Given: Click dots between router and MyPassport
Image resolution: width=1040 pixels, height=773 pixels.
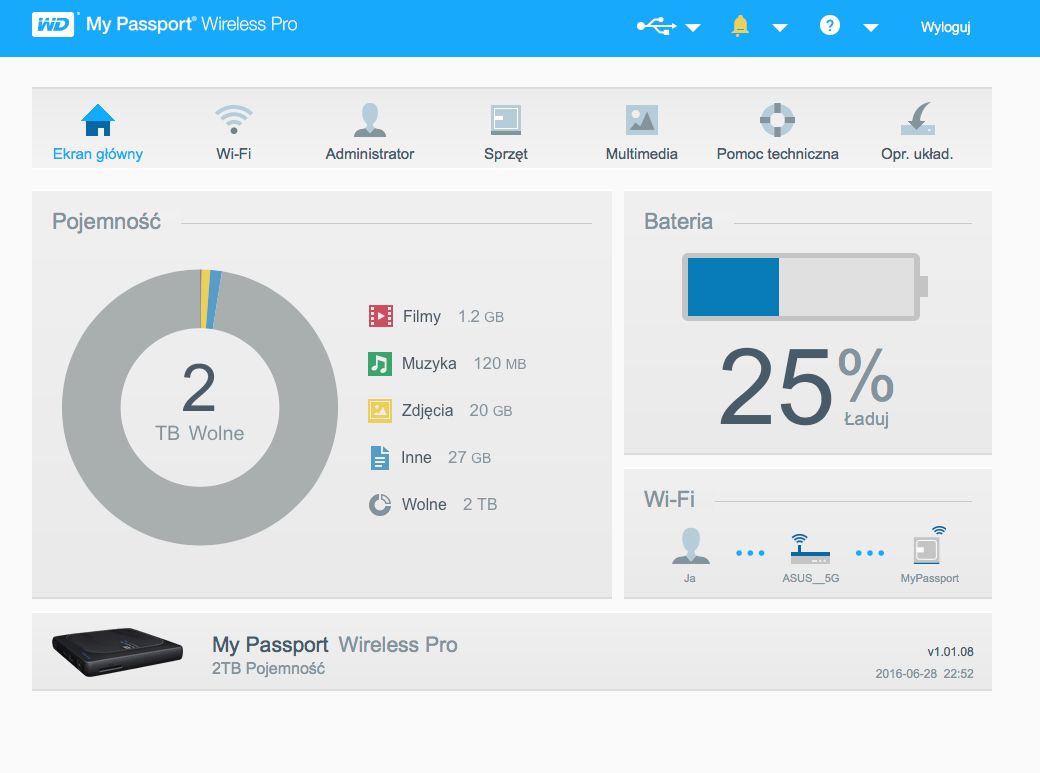Looking at the screenshot, I should [x=870, y=553].
